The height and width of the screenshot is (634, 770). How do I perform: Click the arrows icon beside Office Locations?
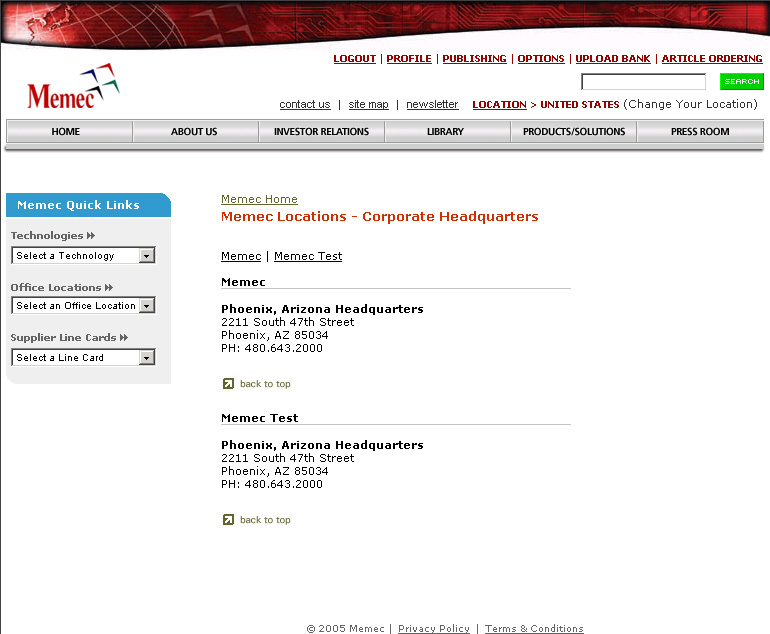click(x=109, y=288)
